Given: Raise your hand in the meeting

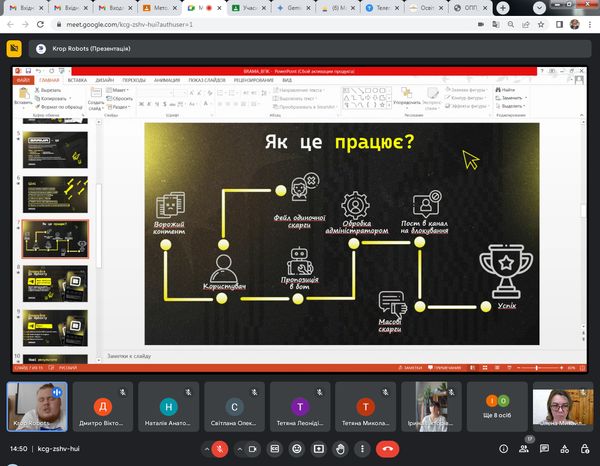Looking at the screenshot, I should click(340, 449).
